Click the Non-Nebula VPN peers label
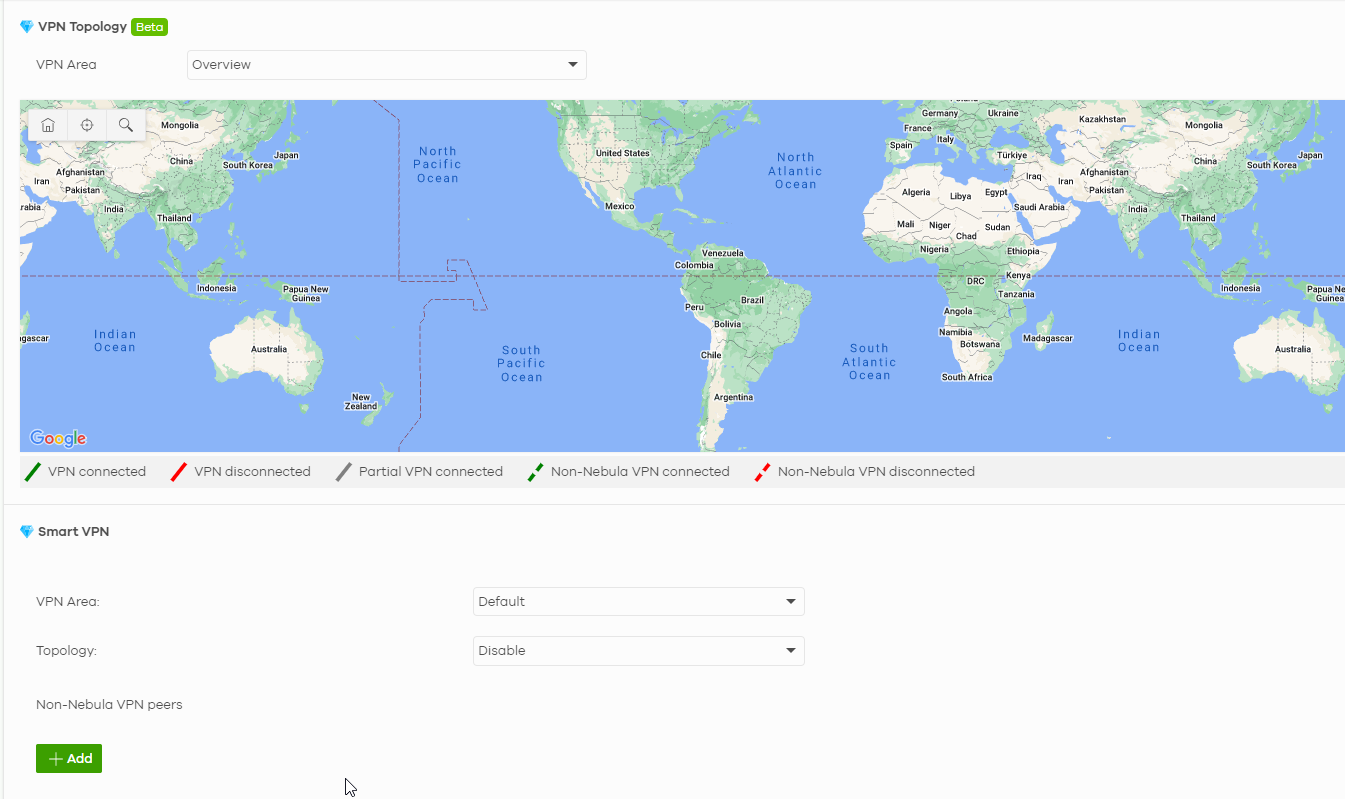Viewport: 1345px width, 799px height. (x=109, y=705)
